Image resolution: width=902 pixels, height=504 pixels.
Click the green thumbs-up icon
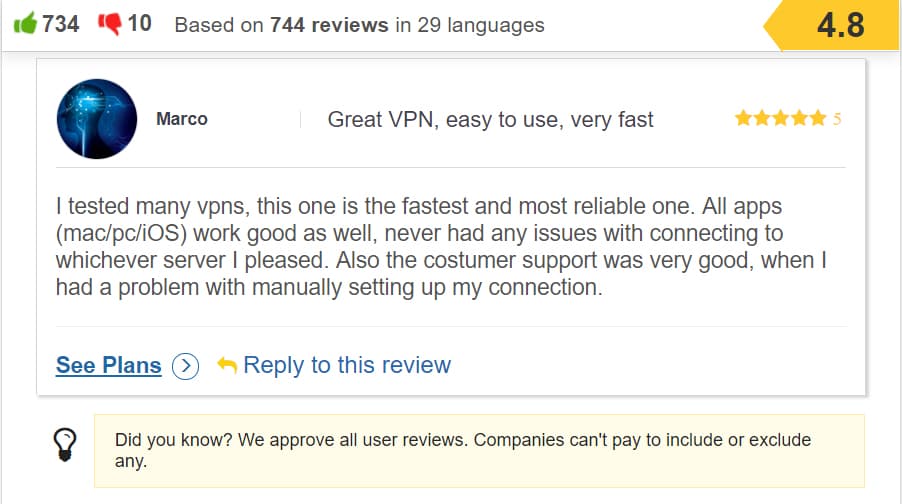coord(24,23)
